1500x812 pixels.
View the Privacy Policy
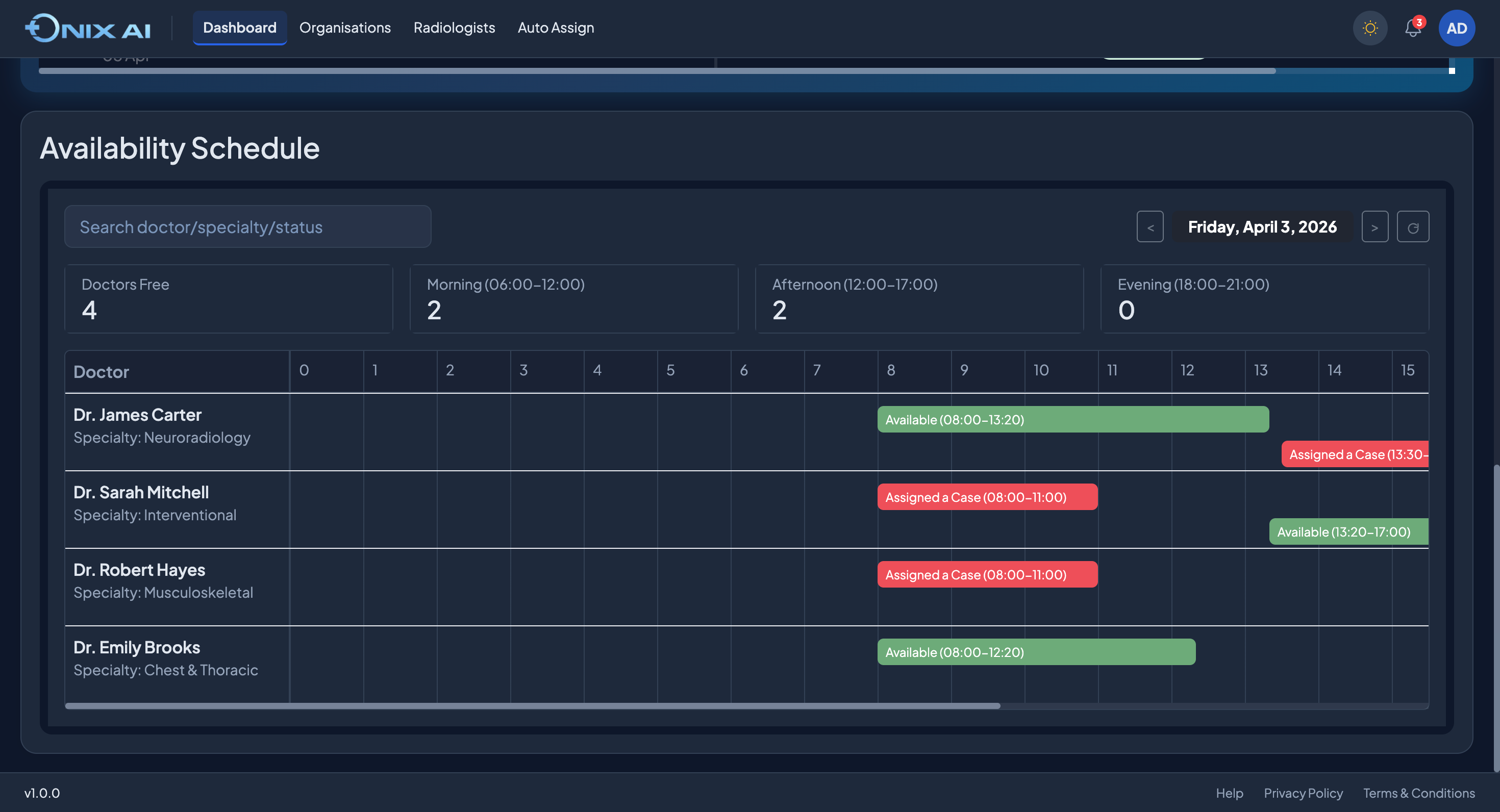1304,793
